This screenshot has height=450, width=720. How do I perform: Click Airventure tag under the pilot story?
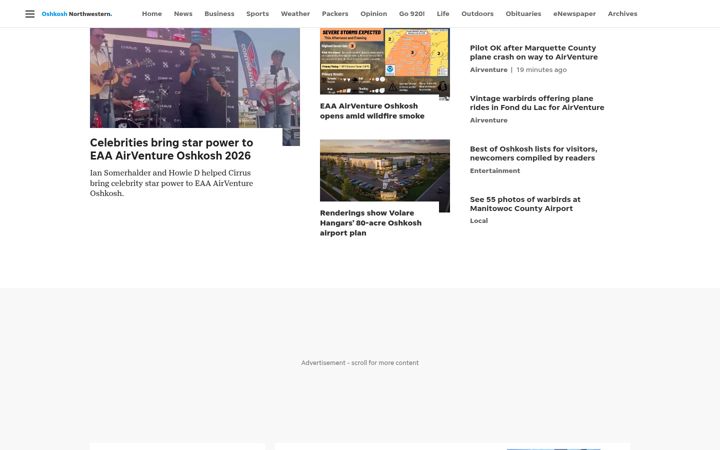[x=489, y=70]
